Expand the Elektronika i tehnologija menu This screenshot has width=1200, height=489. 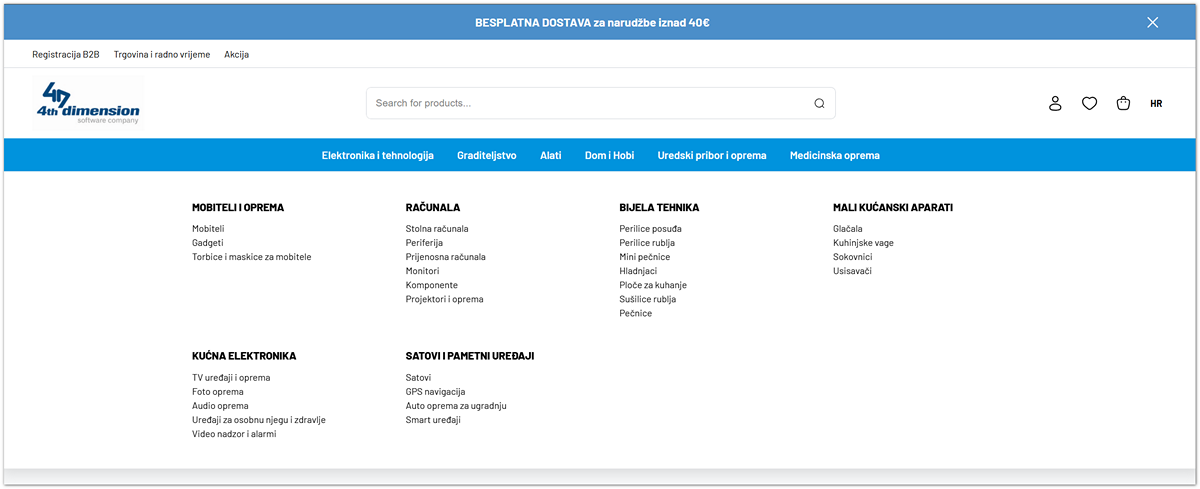377,155
